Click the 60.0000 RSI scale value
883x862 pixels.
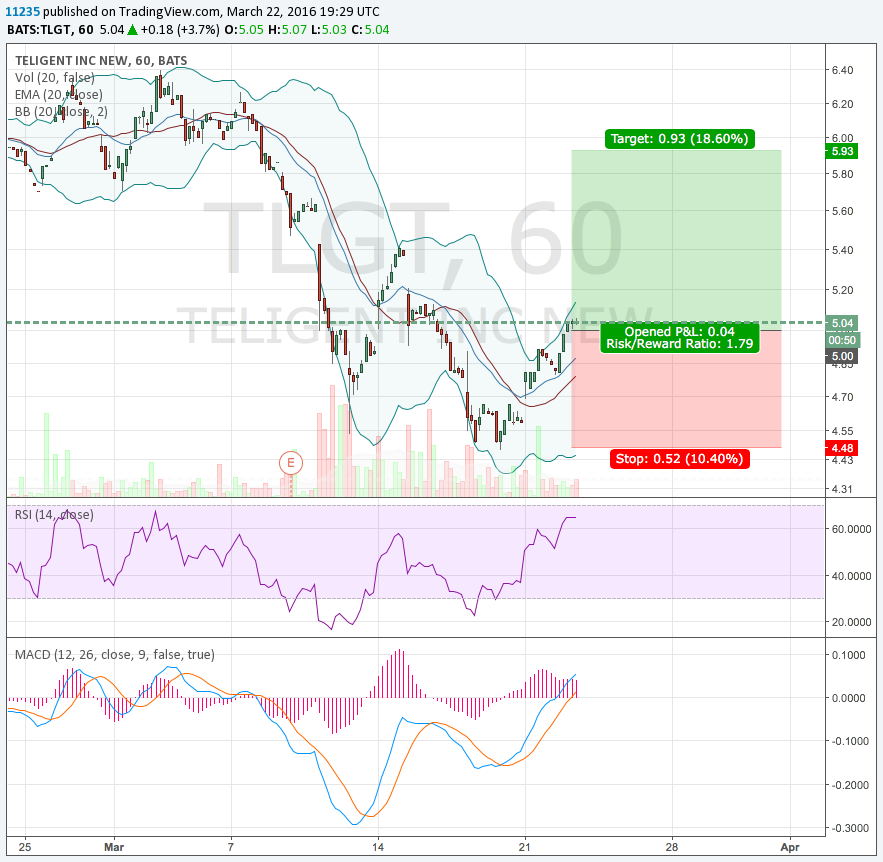pos(851,529)
